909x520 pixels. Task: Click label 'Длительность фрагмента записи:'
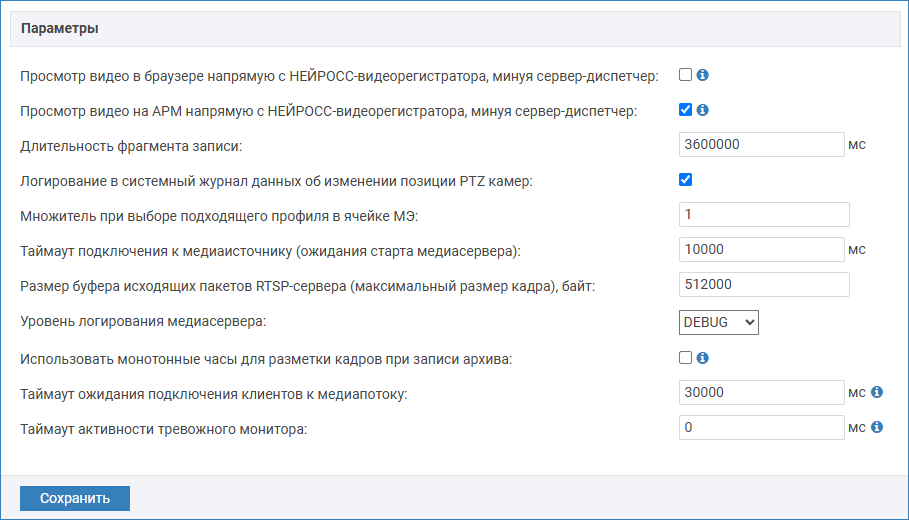pyautogui.click(x=131, y=146)
